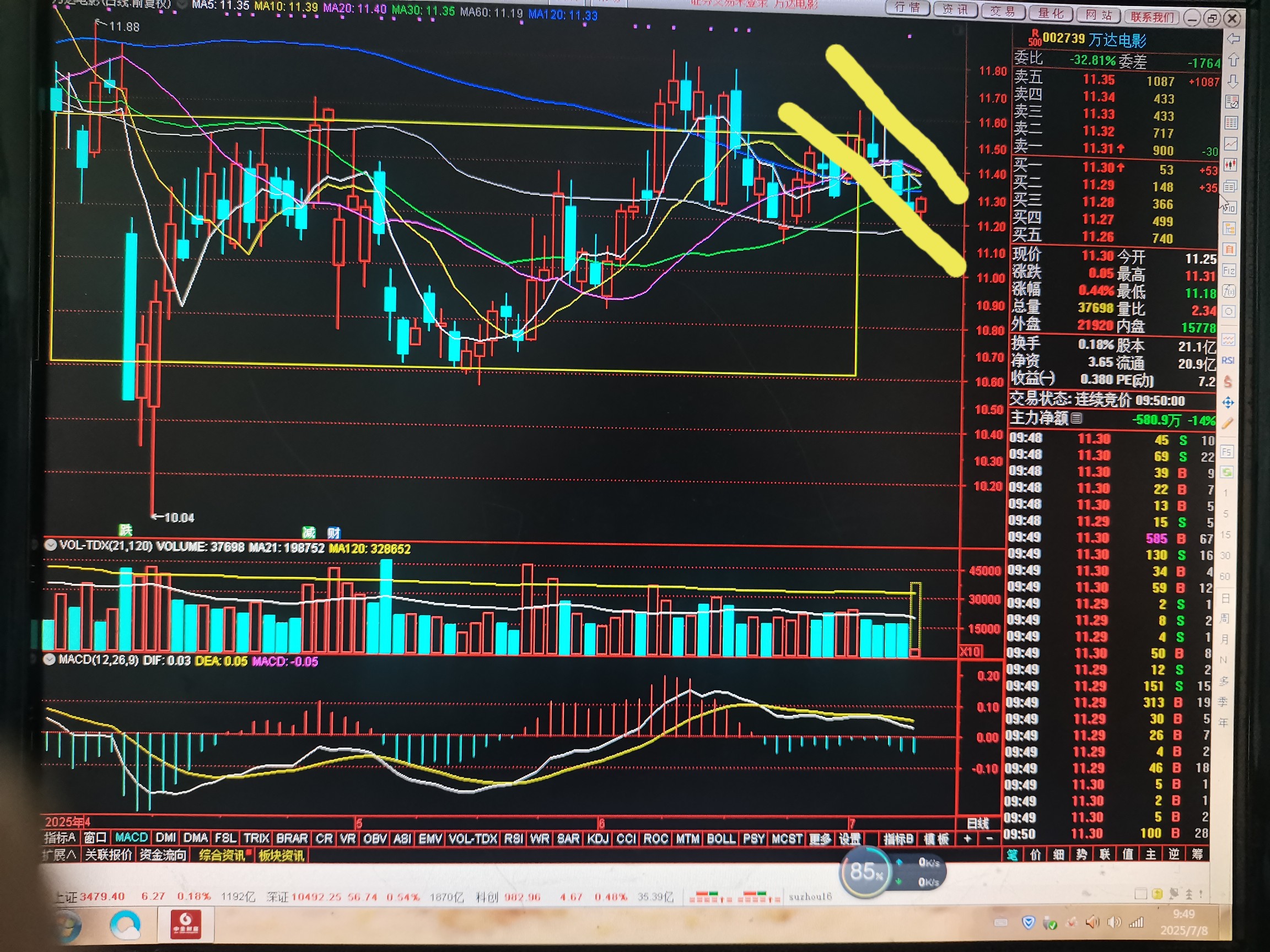Viewport: 1270px width, 952px height.
Task: Switch sub-chart indicator to DMI
Action: click(165, 837)
